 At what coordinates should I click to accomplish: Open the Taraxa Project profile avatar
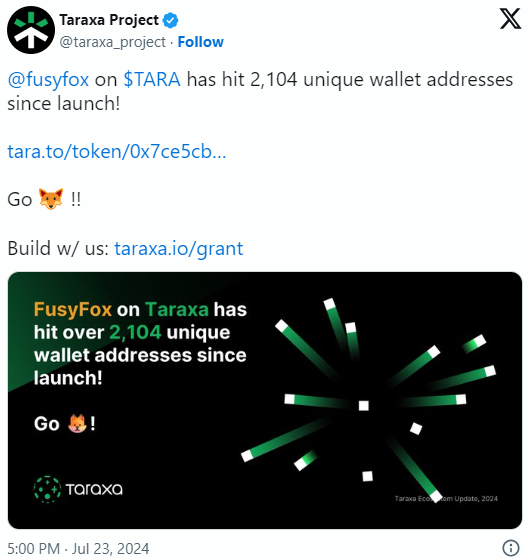[31, 30]
